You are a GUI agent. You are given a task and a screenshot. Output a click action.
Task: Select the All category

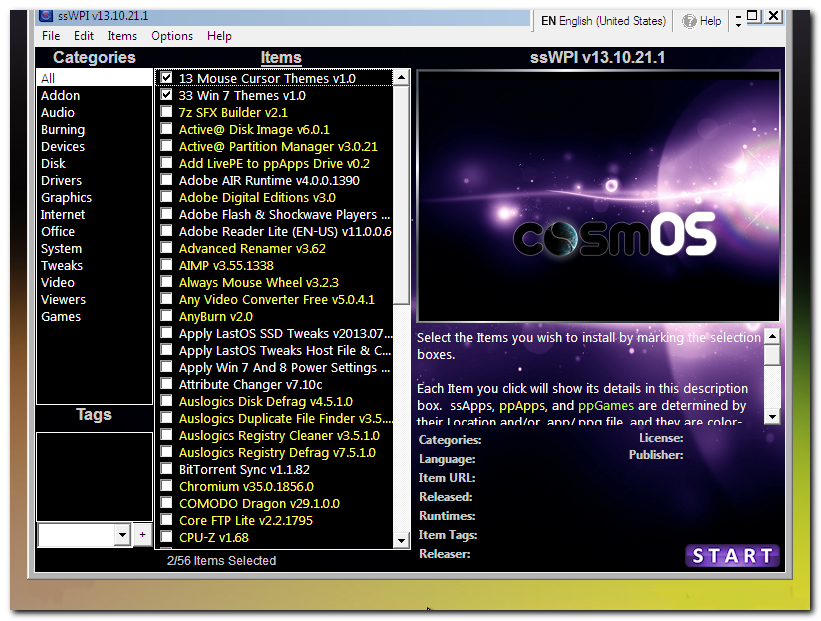(94, 78)
